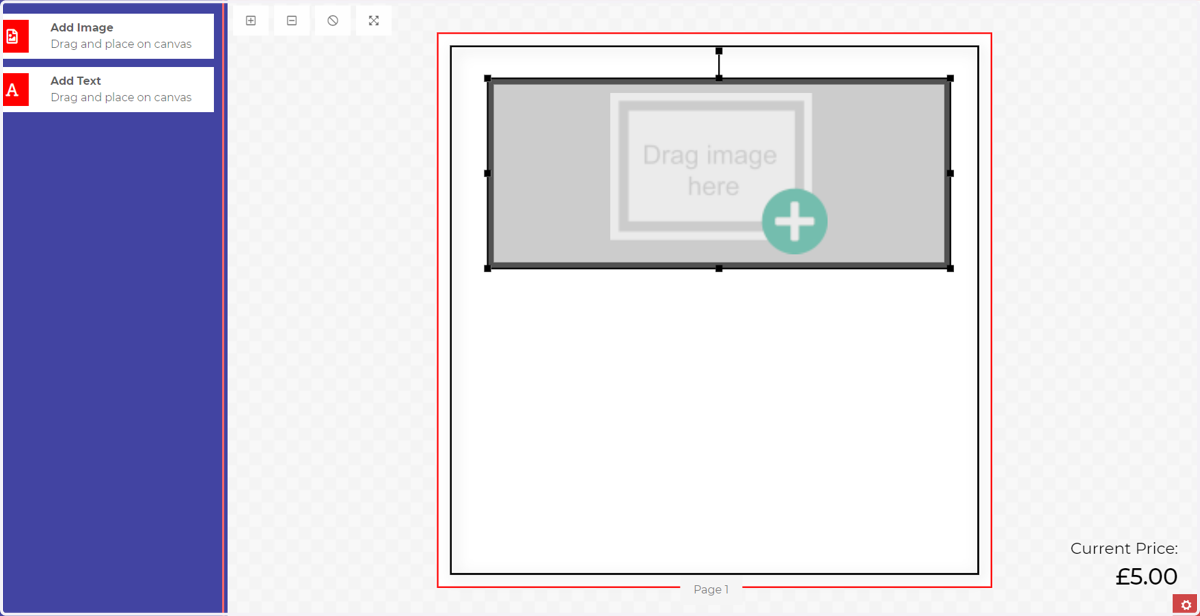The height and width of the screenshot is (616, 1200).
Task: Select the Add Text panel label
Action: point(76,81)
